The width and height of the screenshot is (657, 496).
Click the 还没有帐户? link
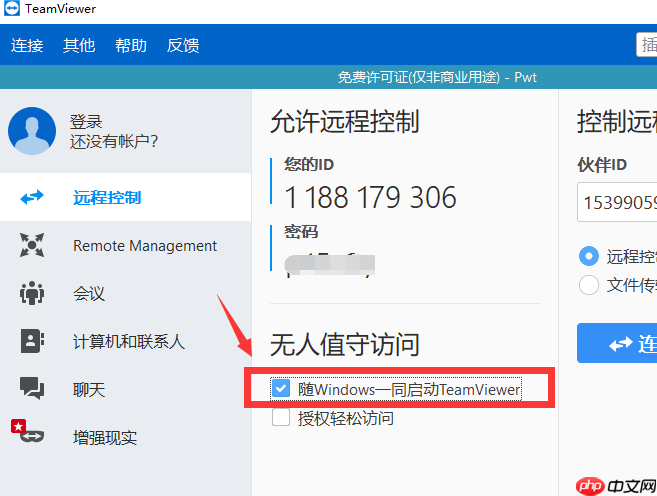point(114,142)
